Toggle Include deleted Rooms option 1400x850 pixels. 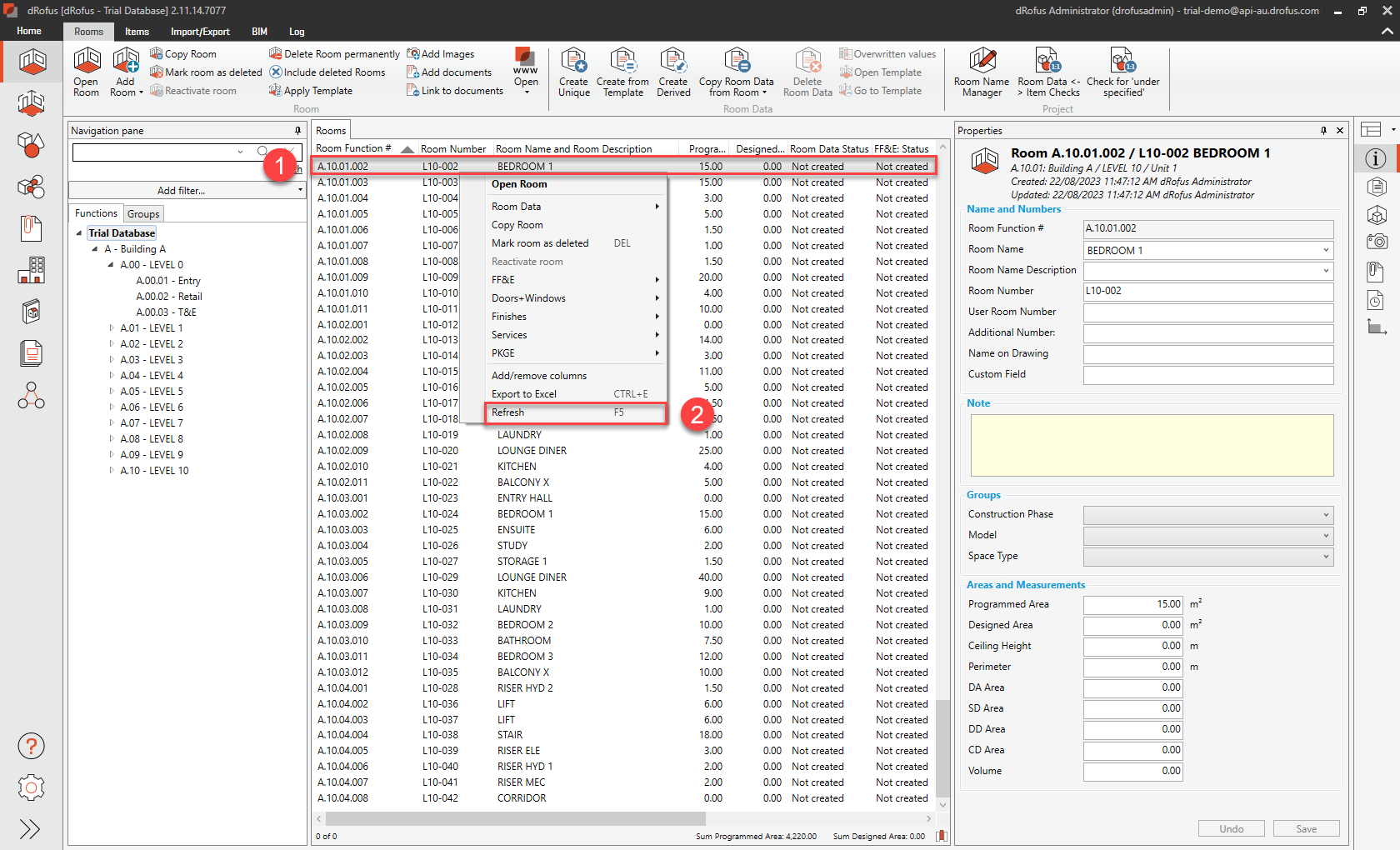327,72
